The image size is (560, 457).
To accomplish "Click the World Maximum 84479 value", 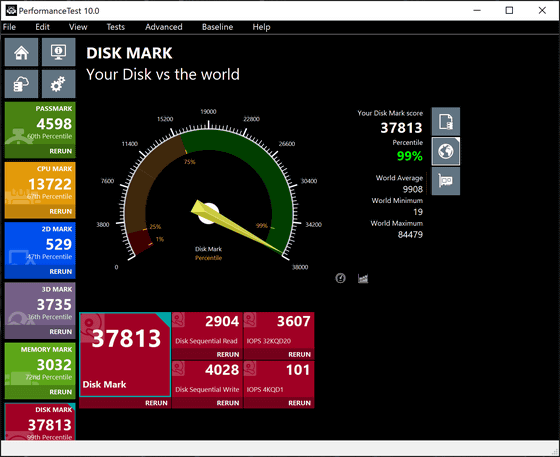I will [410, 235].
